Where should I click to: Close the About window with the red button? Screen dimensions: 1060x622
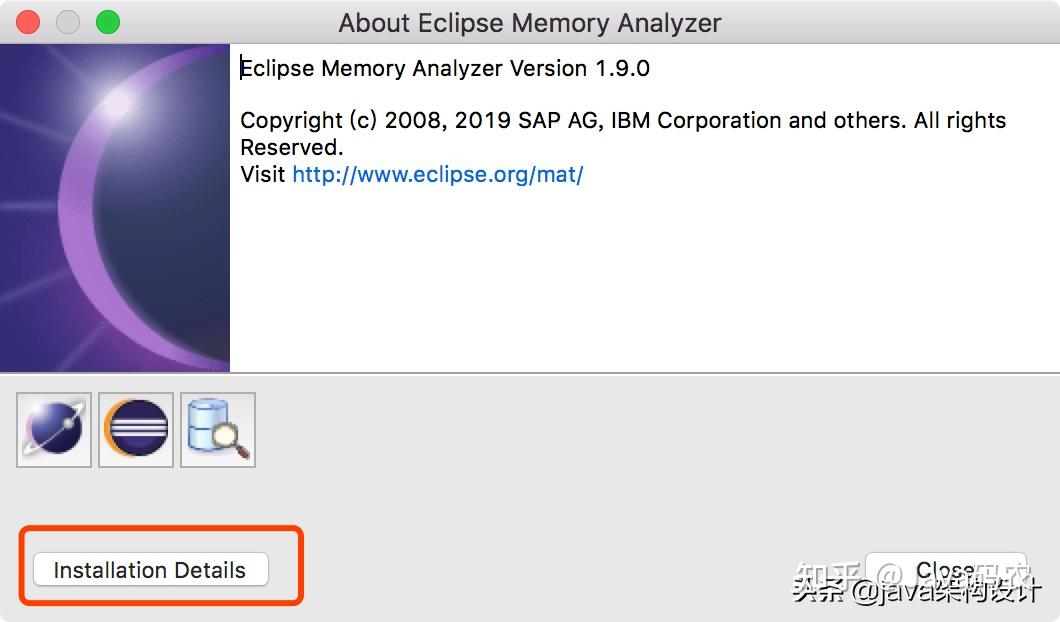29,22
